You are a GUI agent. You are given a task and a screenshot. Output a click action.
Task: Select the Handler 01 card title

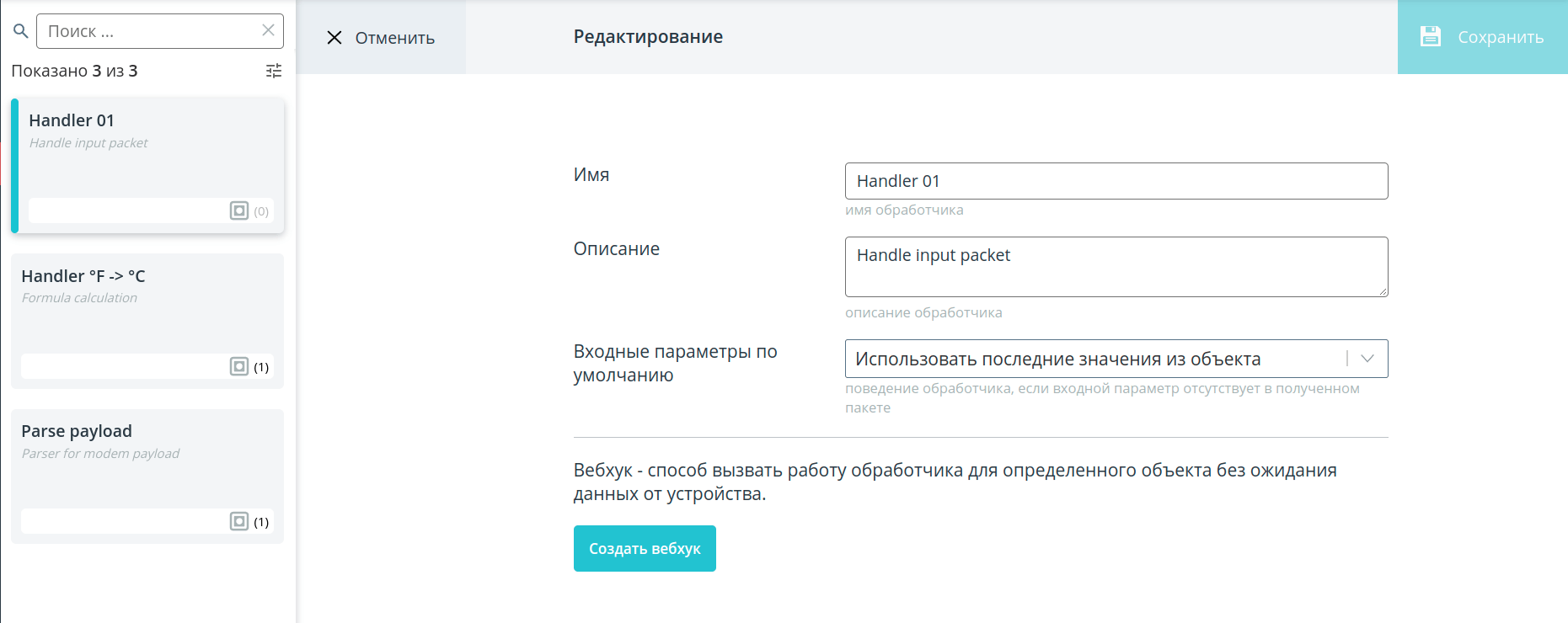72,120
